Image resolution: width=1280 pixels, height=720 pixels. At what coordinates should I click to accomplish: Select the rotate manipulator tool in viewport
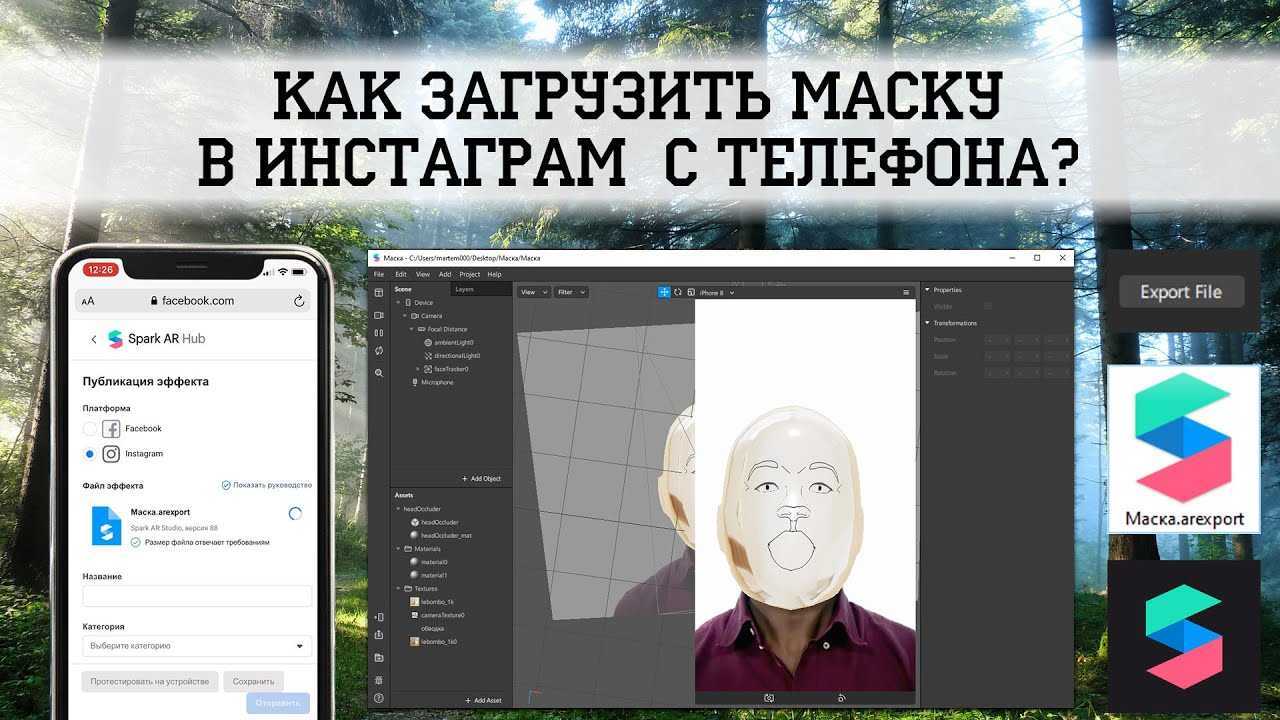tap(678, 292)
